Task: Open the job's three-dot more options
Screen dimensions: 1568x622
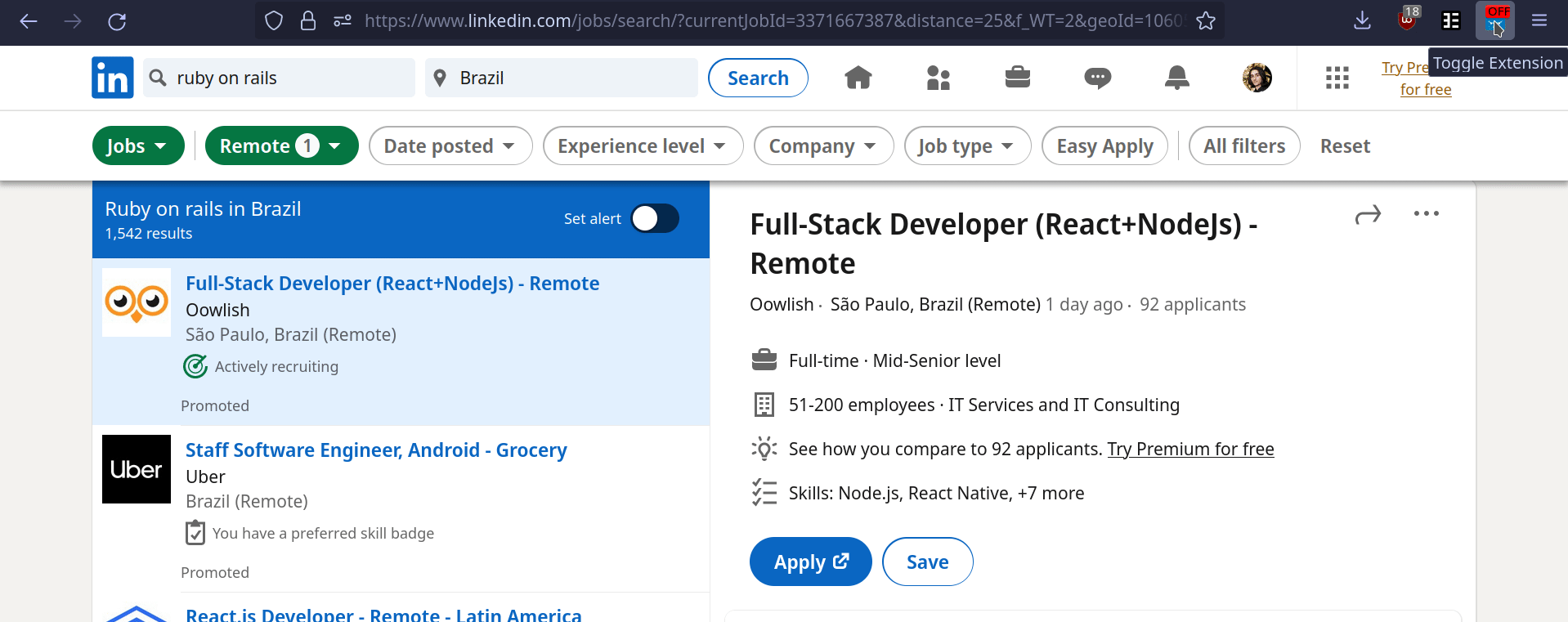Action: tap(1427, 214)
